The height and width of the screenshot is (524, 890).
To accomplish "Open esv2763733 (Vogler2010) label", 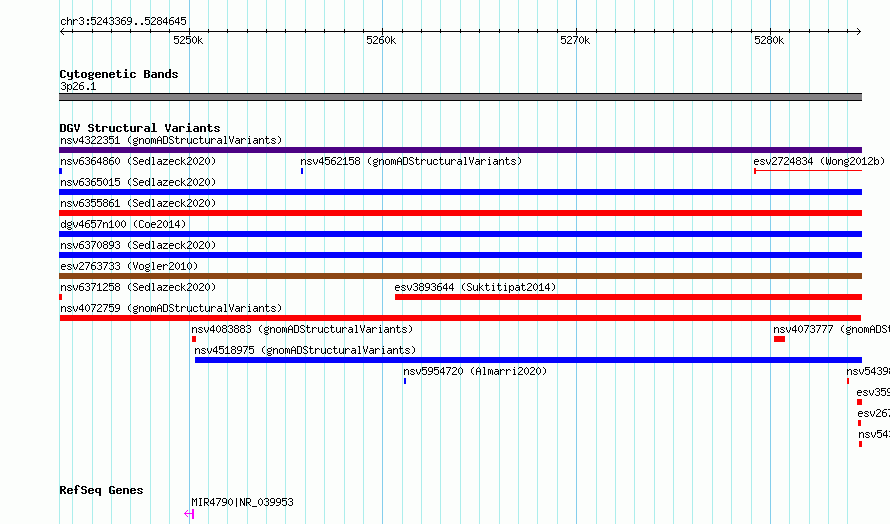I will 129,266.
